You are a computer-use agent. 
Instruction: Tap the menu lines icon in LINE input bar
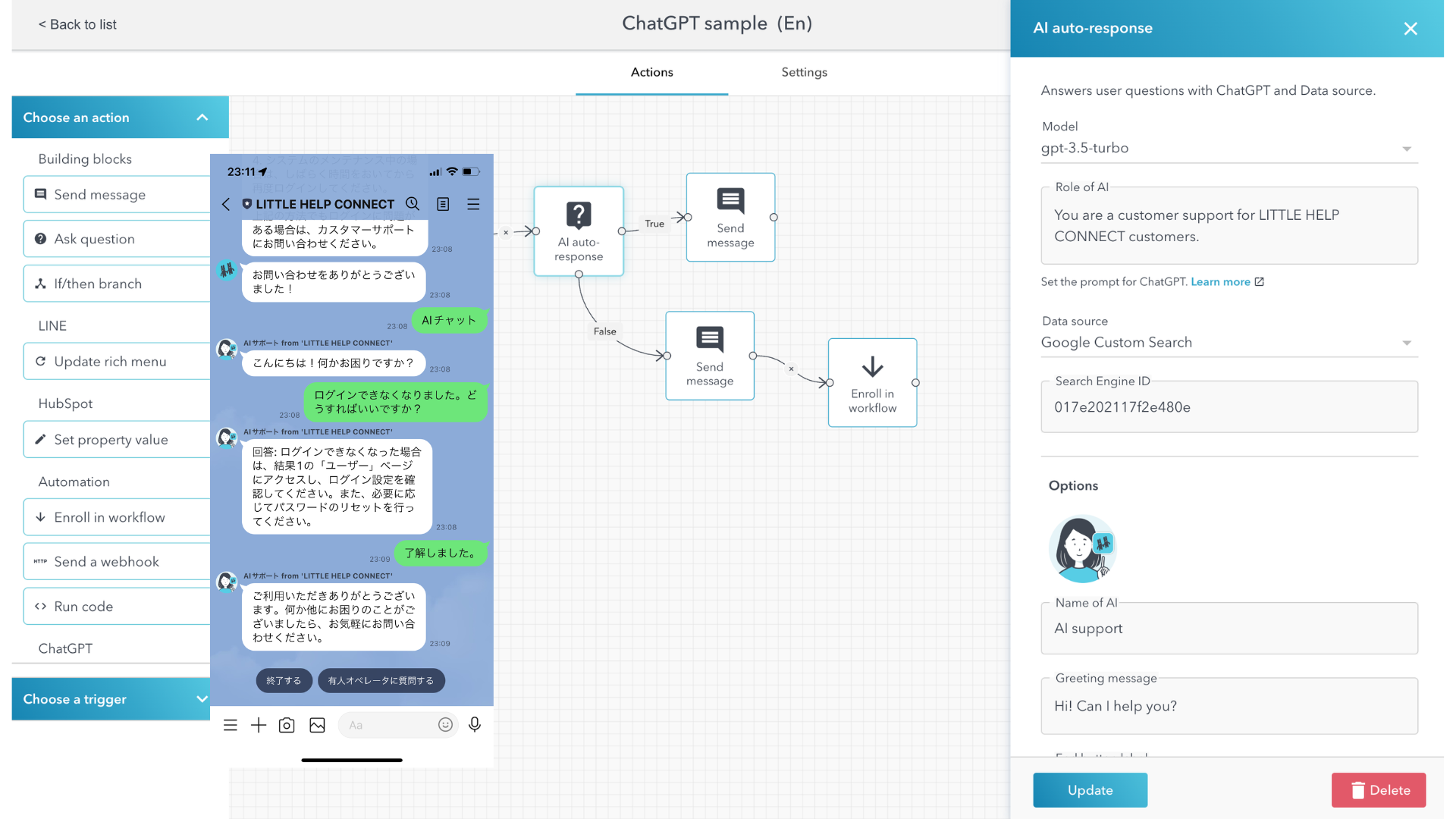231,725
